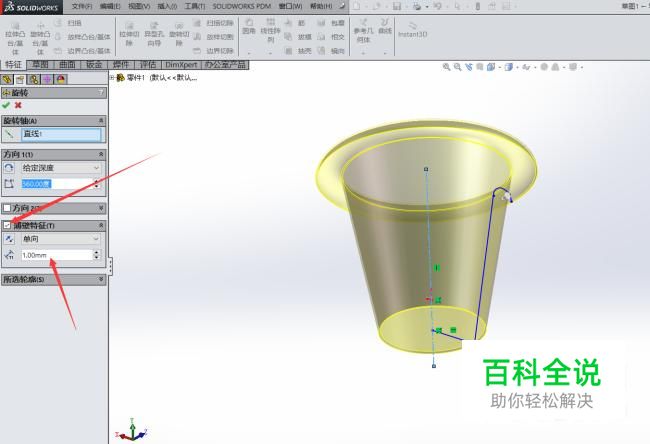
Task: Collapse the 旋转轴 section
Action: (x=101, y=121)
